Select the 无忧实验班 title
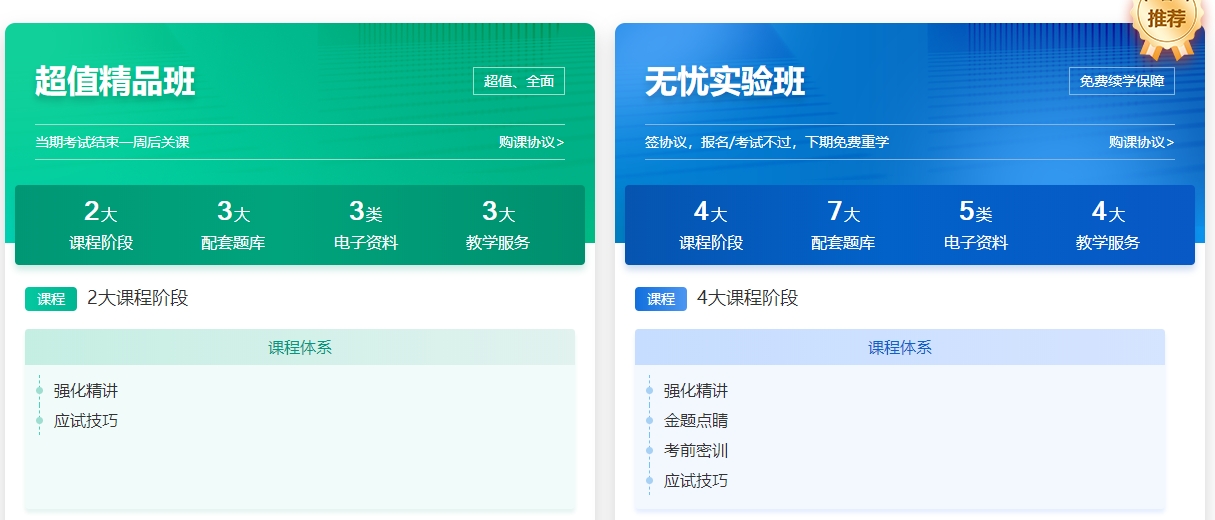This screenshot has width=1215, height=520. [725, 82]
